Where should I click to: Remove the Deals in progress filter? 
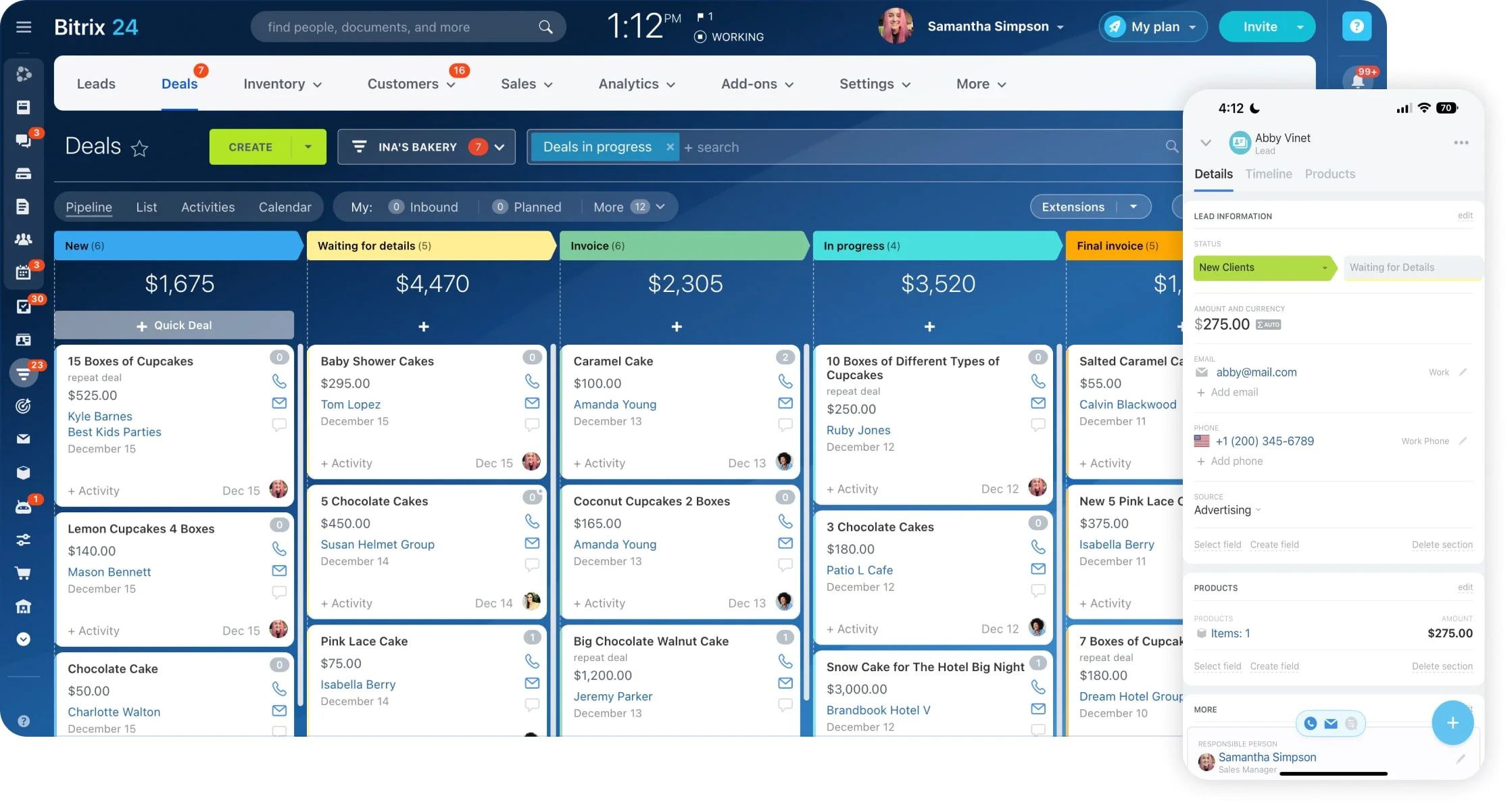coord(670,147)
